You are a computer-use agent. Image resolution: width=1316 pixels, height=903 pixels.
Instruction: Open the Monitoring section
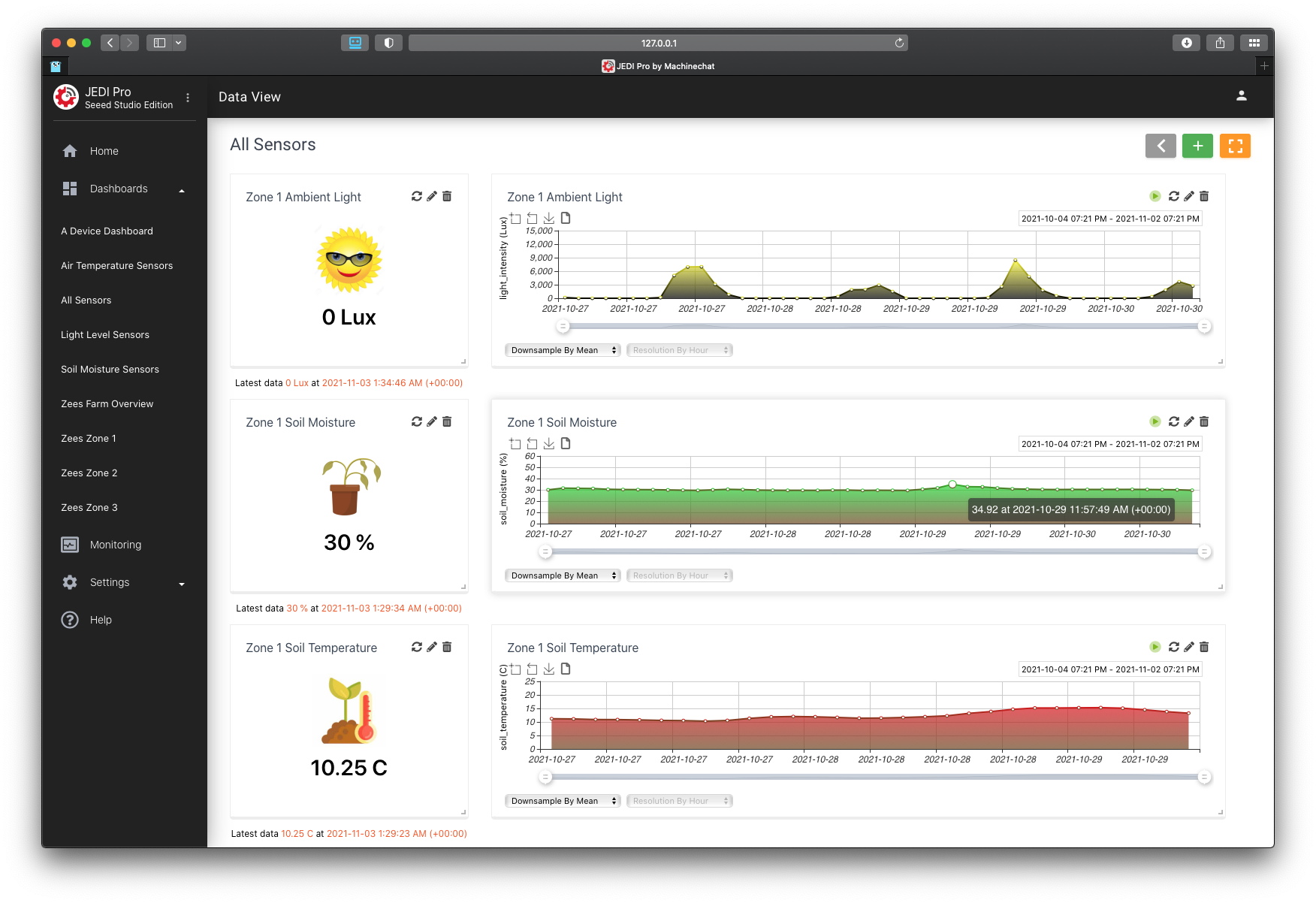pos(115,544)
